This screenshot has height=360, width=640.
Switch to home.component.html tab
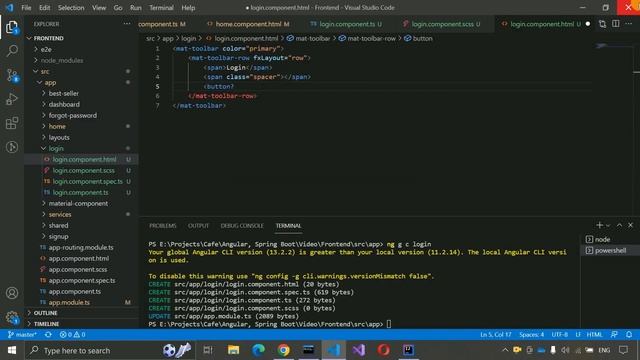[x=248, y=24]
